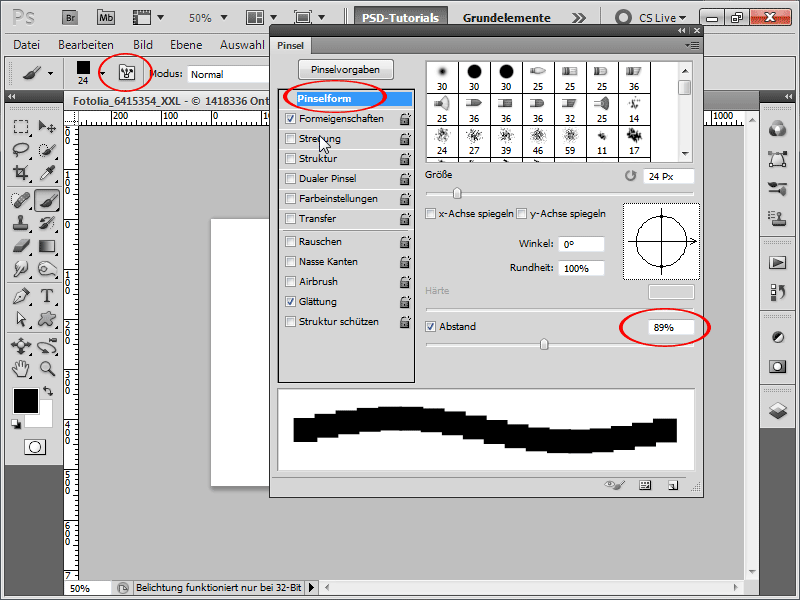Select the Path Selection tool
This screenshot has height=600, width=800.
point(20,319)
